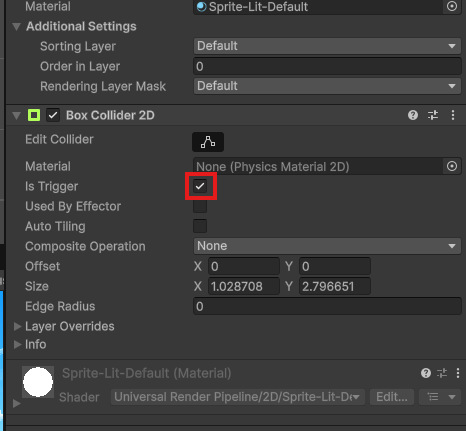Click the shader Edit... button
Image resolution: width=466 pixels, height=431 pixels.
pyautogui.click(x=392, y=397)
